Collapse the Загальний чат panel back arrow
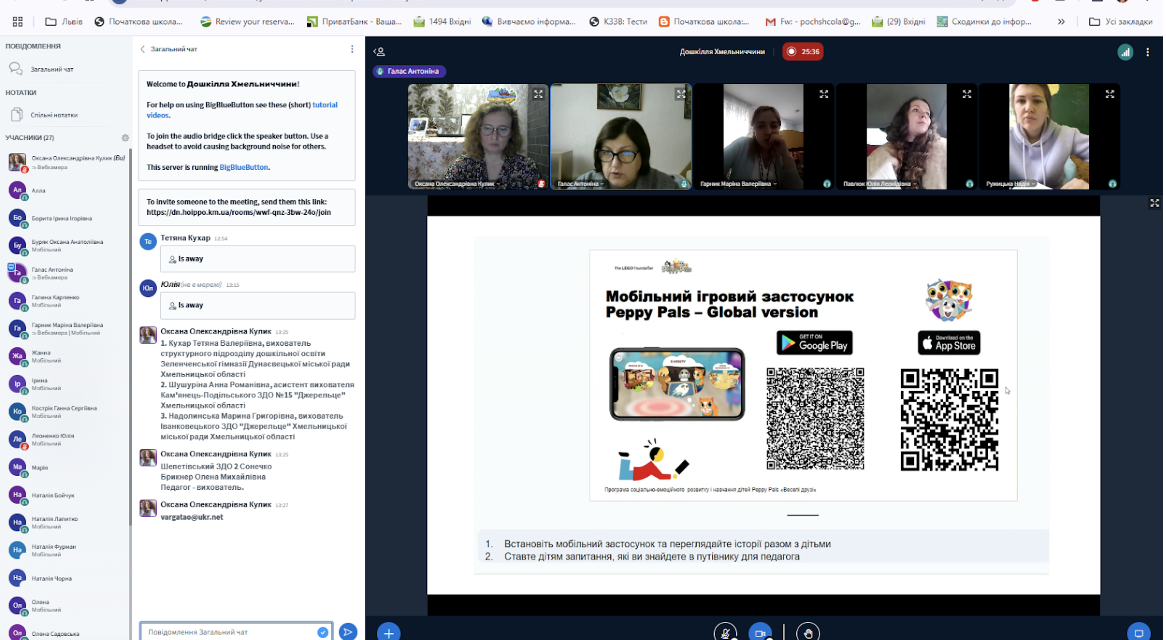 click(143, 49)
